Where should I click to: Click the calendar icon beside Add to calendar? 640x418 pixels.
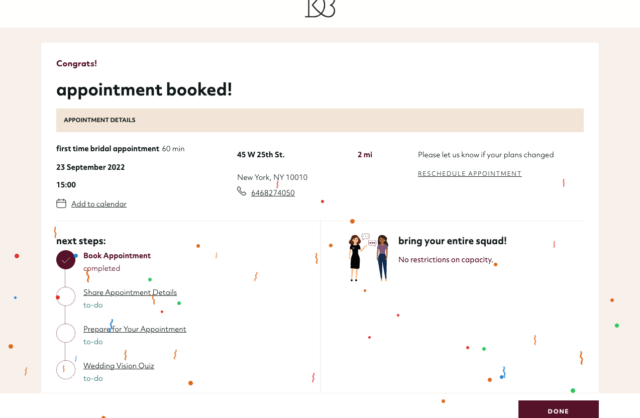(x=61, y=203)
